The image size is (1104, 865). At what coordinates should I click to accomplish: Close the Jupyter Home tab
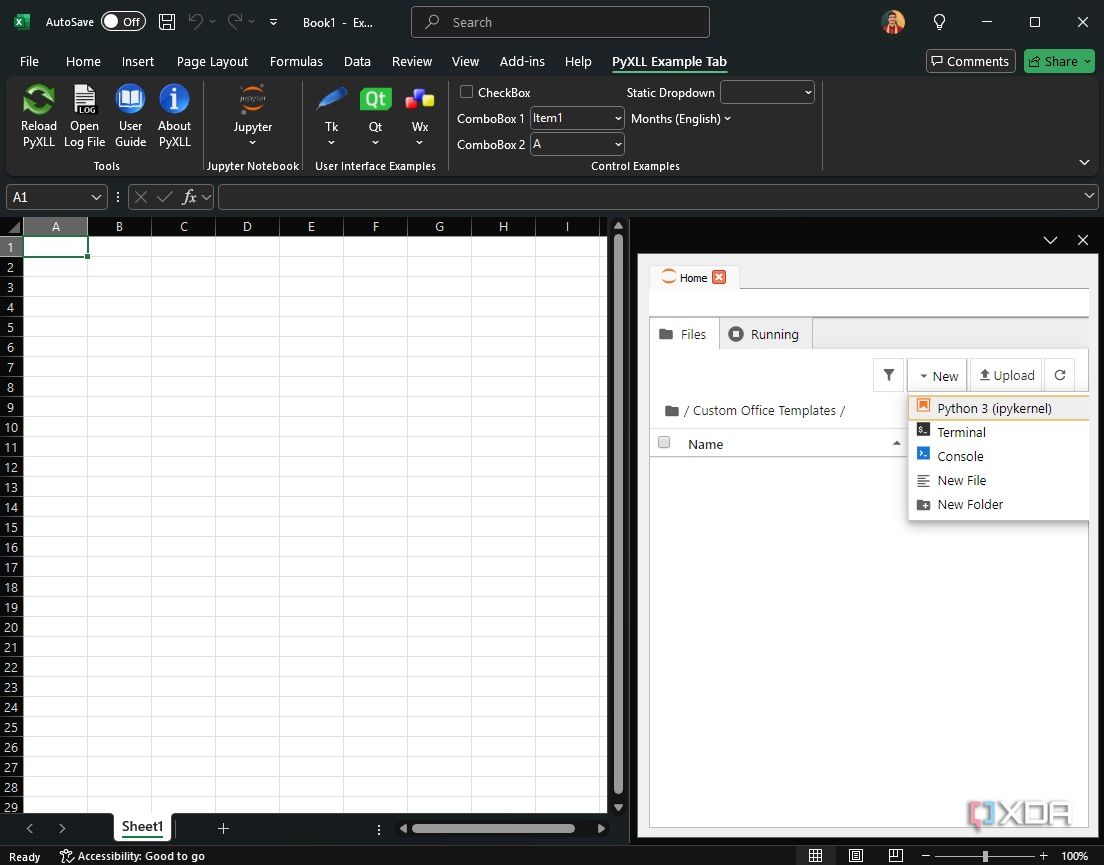(x=719, y=277)
